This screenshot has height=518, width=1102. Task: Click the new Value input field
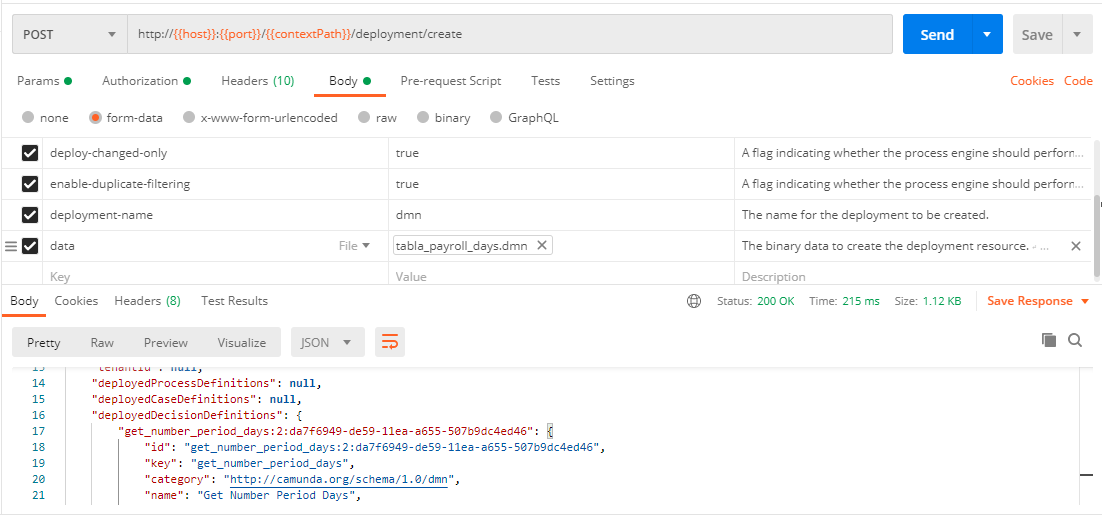[x=562, y=276]
